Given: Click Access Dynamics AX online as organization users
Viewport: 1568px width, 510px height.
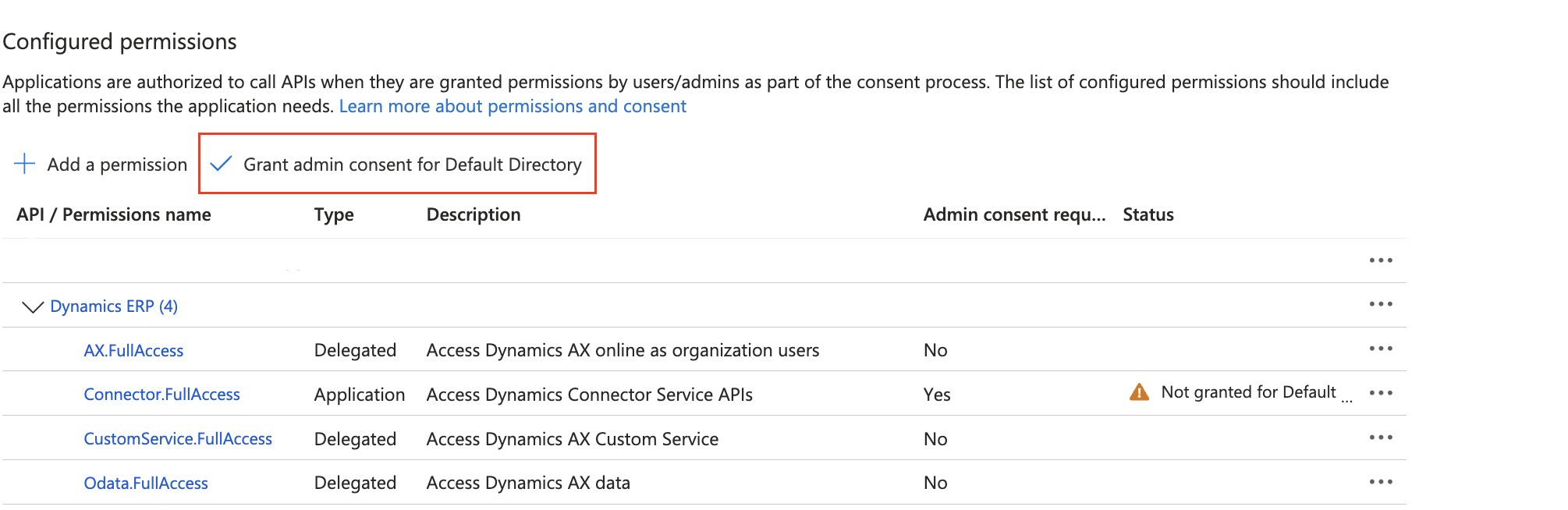Looking at the screenshot, I should point(623,351).
